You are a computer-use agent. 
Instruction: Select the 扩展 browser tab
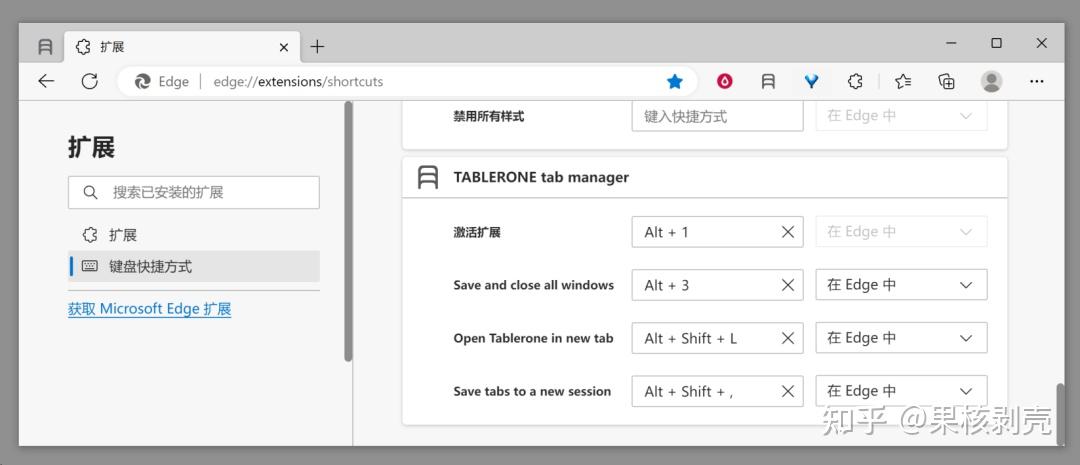(x=182, y=47)
